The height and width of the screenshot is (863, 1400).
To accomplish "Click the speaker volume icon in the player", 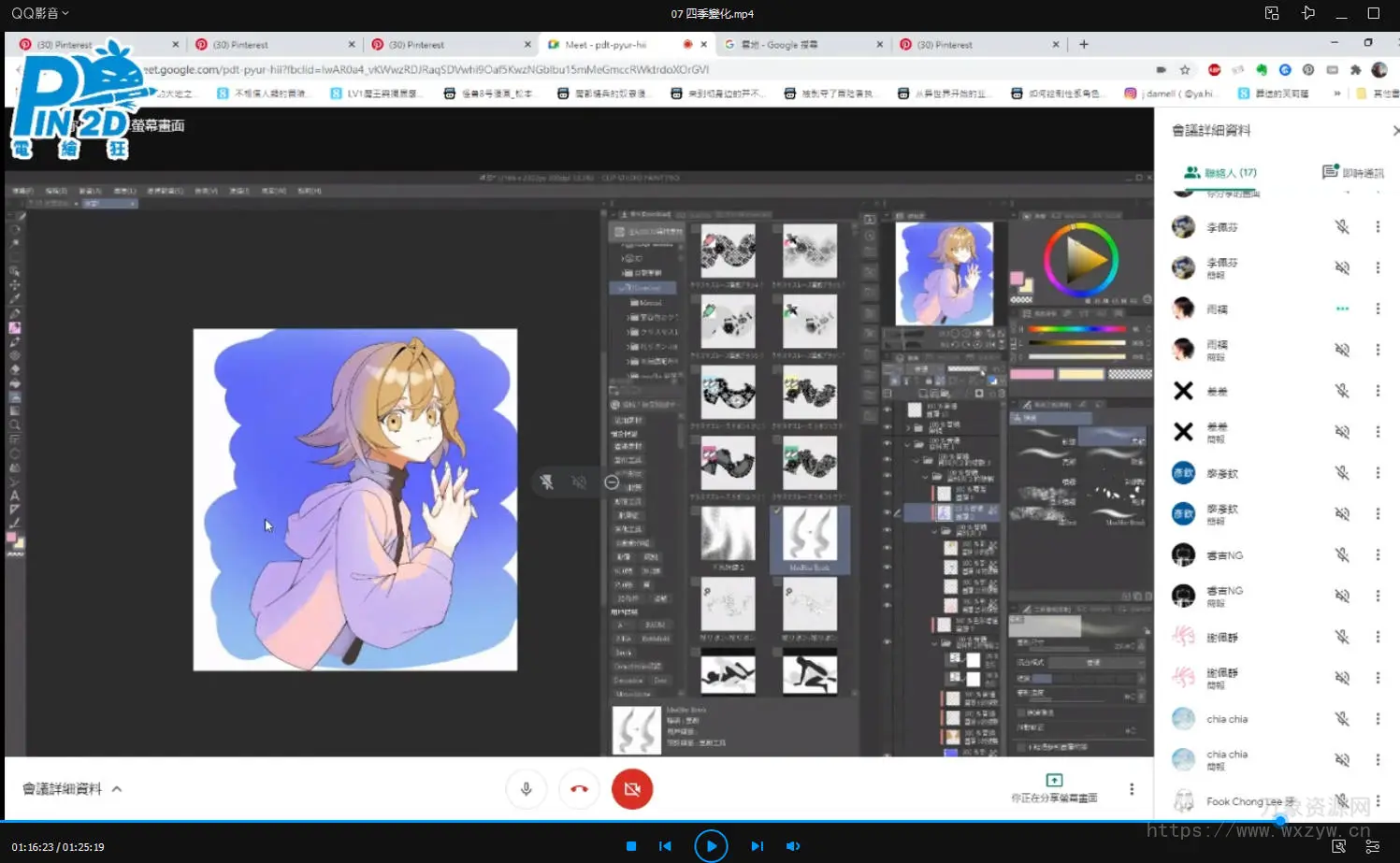I will 793,846.
